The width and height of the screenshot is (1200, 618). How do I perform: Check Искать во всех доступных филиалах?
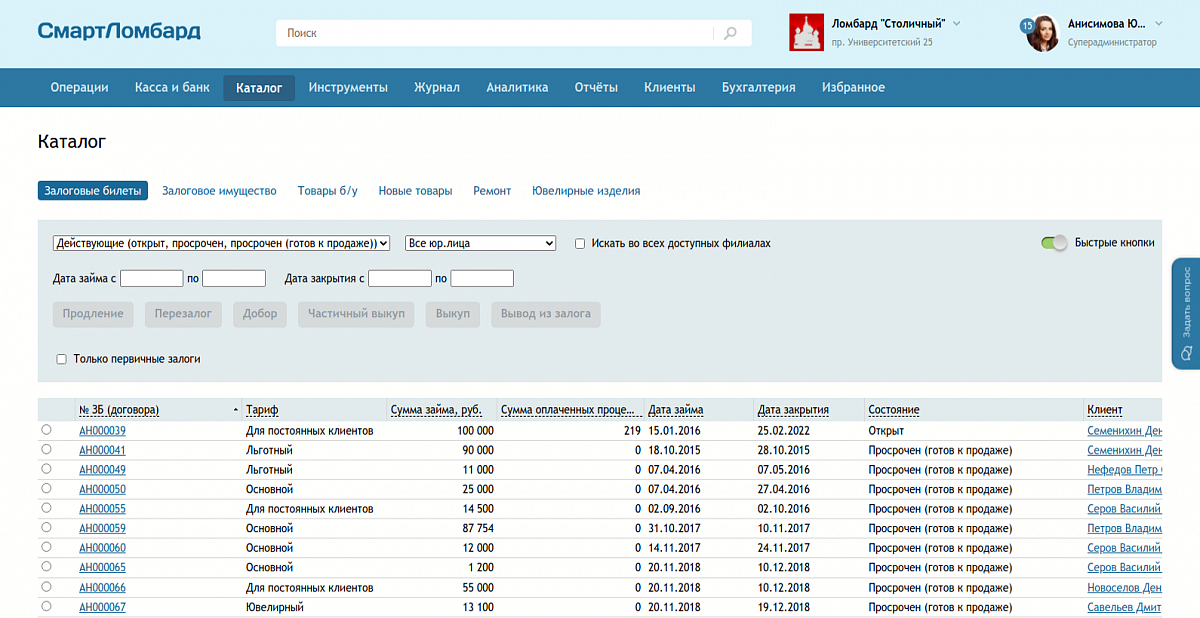click(x=580, y=243)
